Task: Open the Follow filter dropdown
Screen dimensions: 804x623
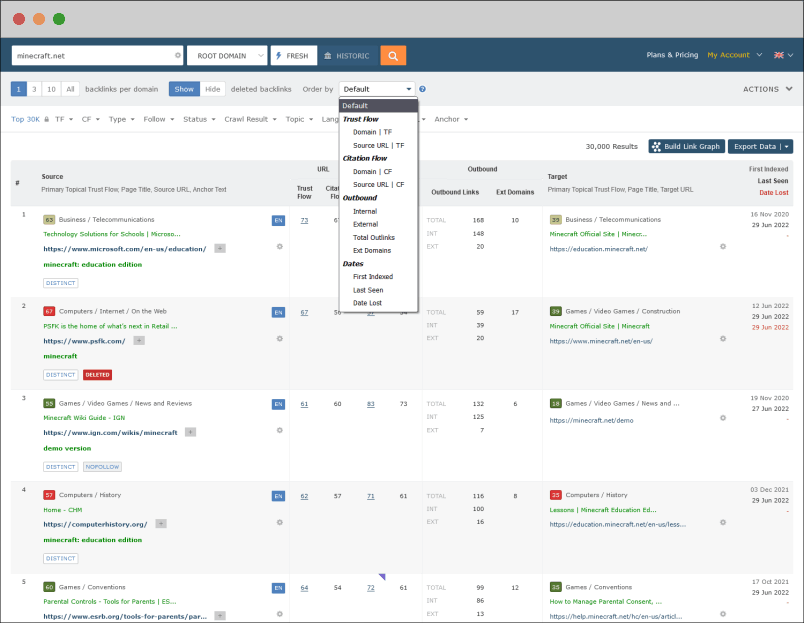Action: pyautogui.click(x=159, y=119)
